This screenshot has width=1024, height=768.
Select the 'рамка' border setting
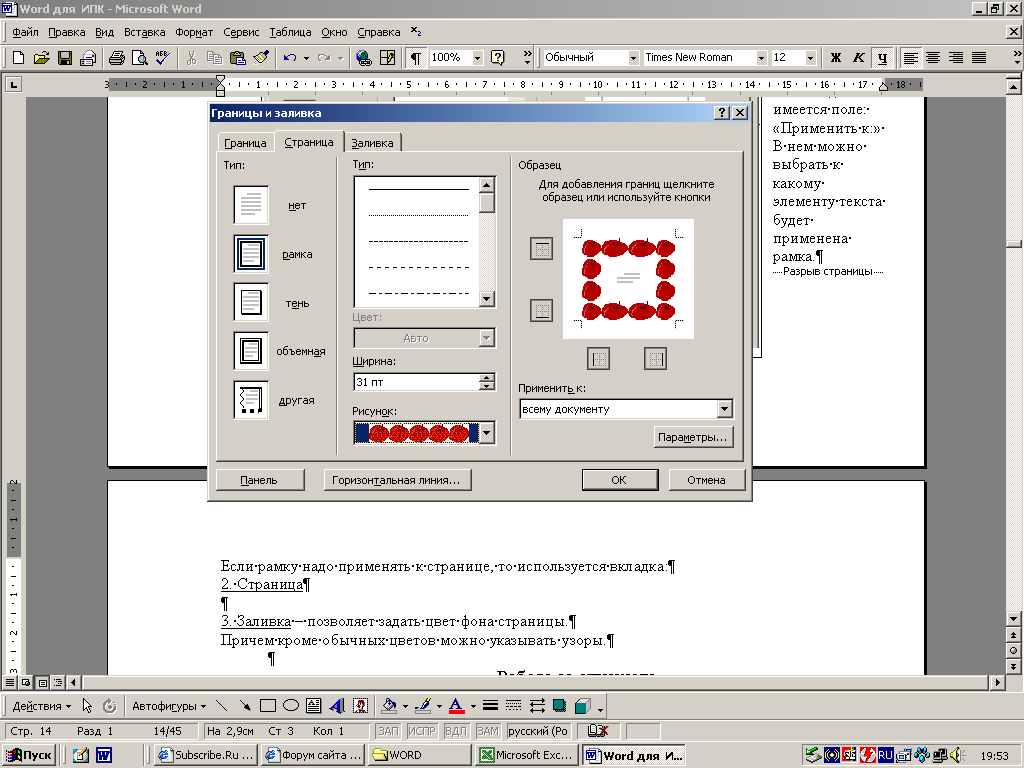point(251,254)
